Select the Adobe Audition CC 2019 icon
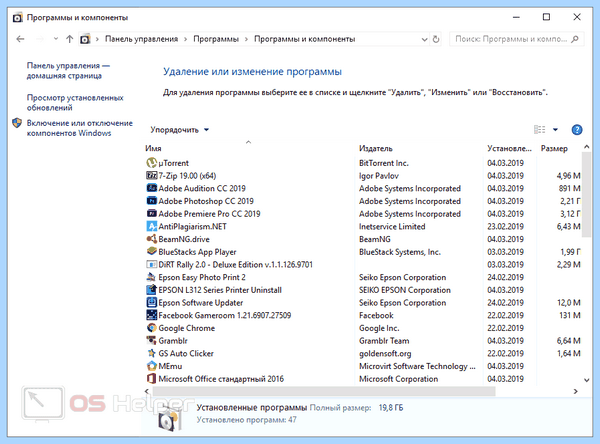The width and height of the screenshot is (600, 444). (x=152, y=188)
